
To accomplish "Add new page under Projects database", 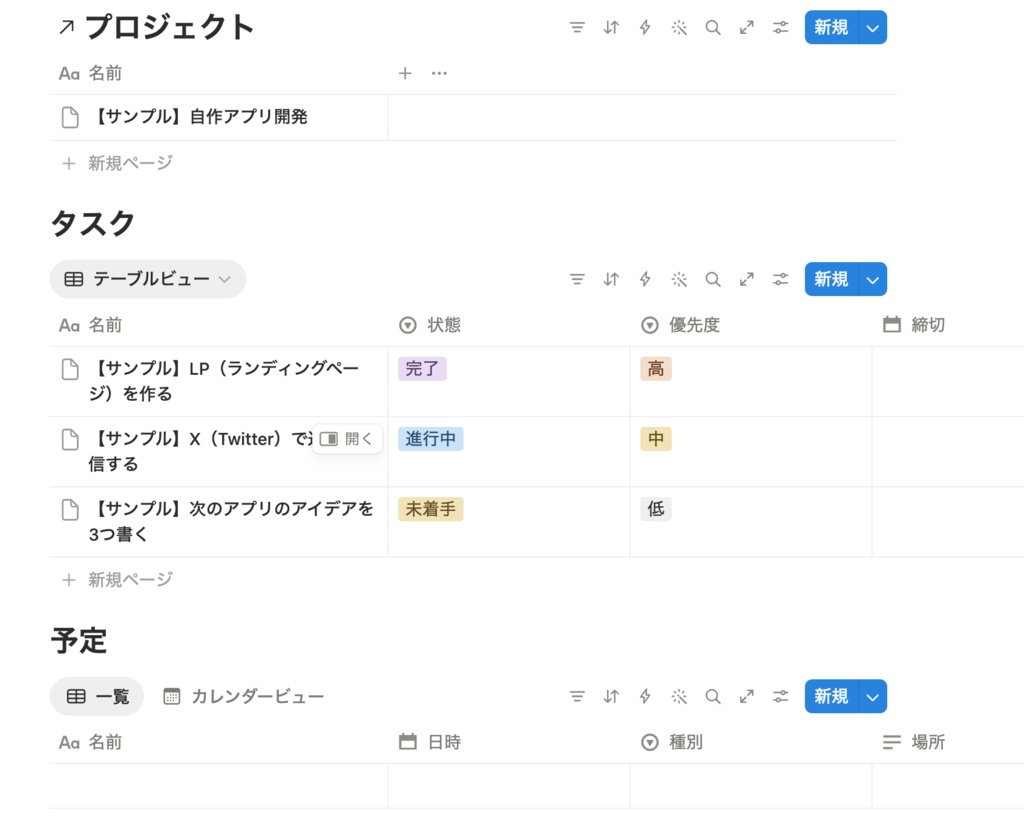I will pos(118,163).
